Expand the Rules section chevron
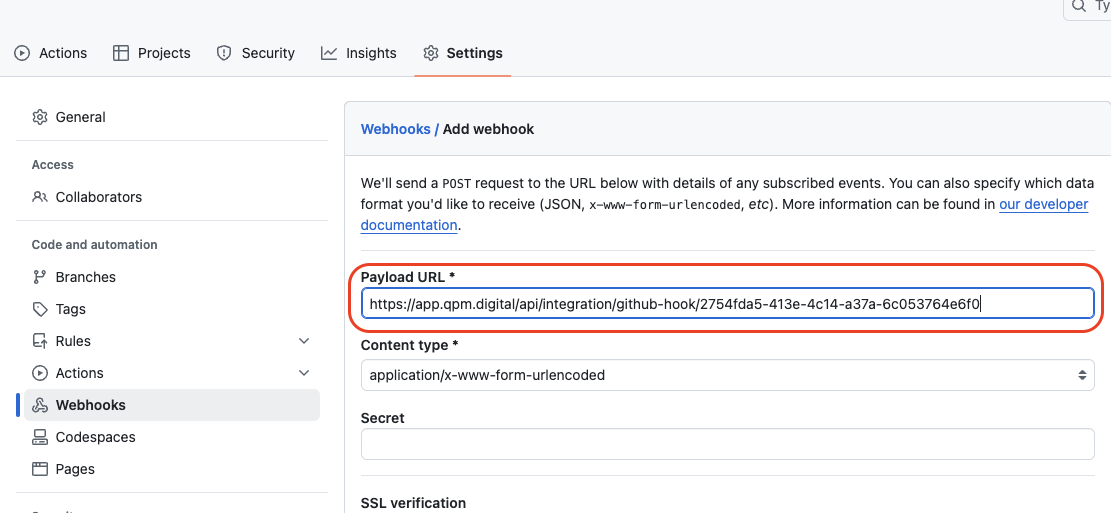 coord(304,341)
